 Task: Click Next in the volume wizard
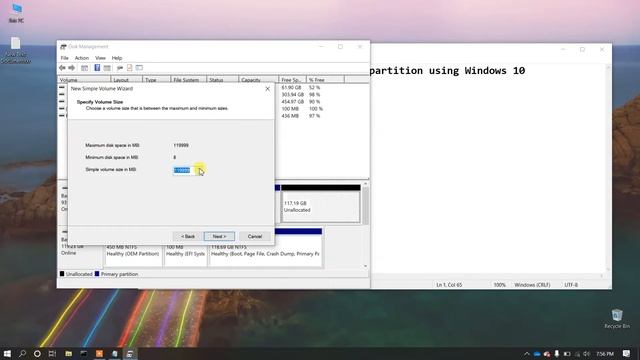pos(219,236)
